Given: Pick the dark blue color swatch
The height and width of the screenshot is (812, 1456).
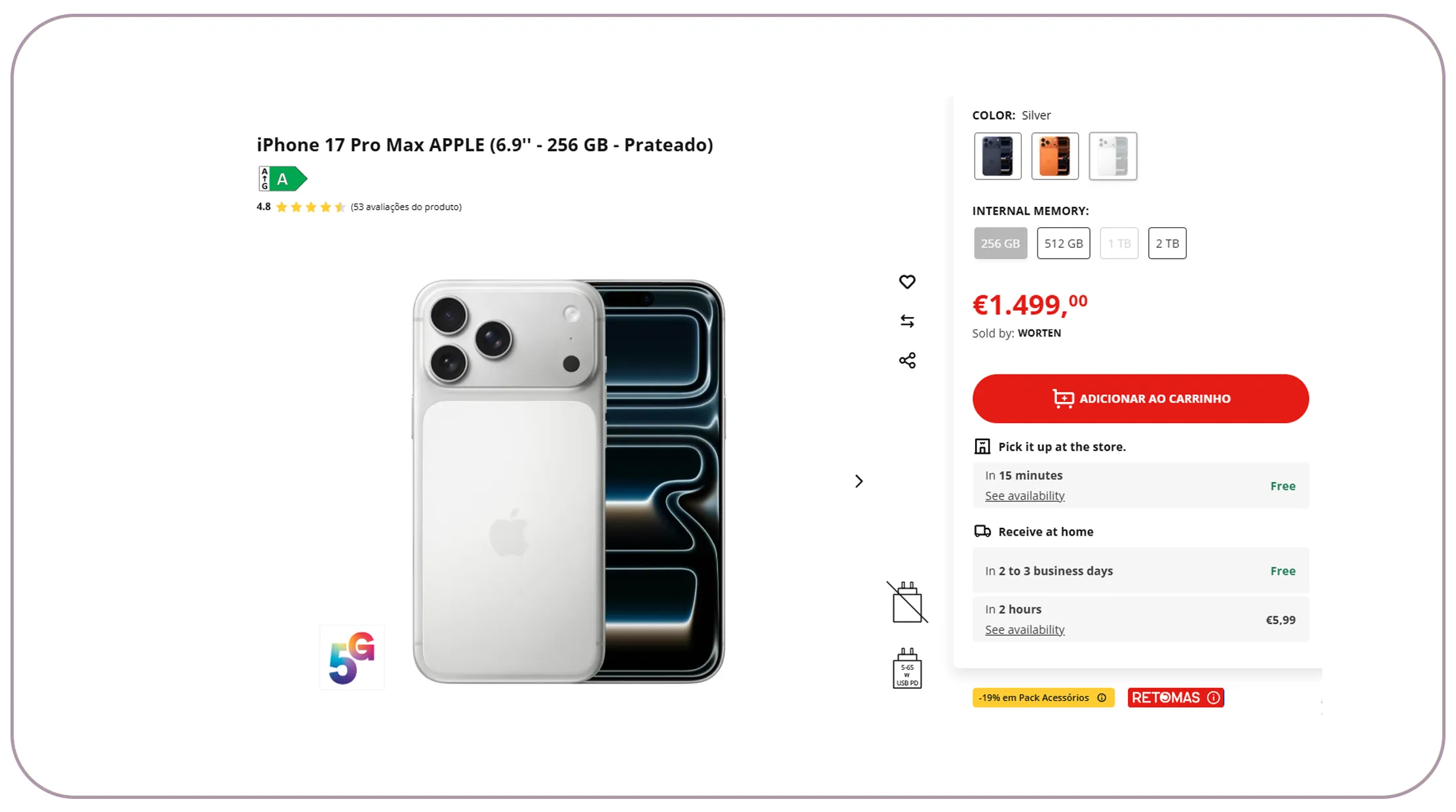Looking at the screenshot, I should [998, 156].
